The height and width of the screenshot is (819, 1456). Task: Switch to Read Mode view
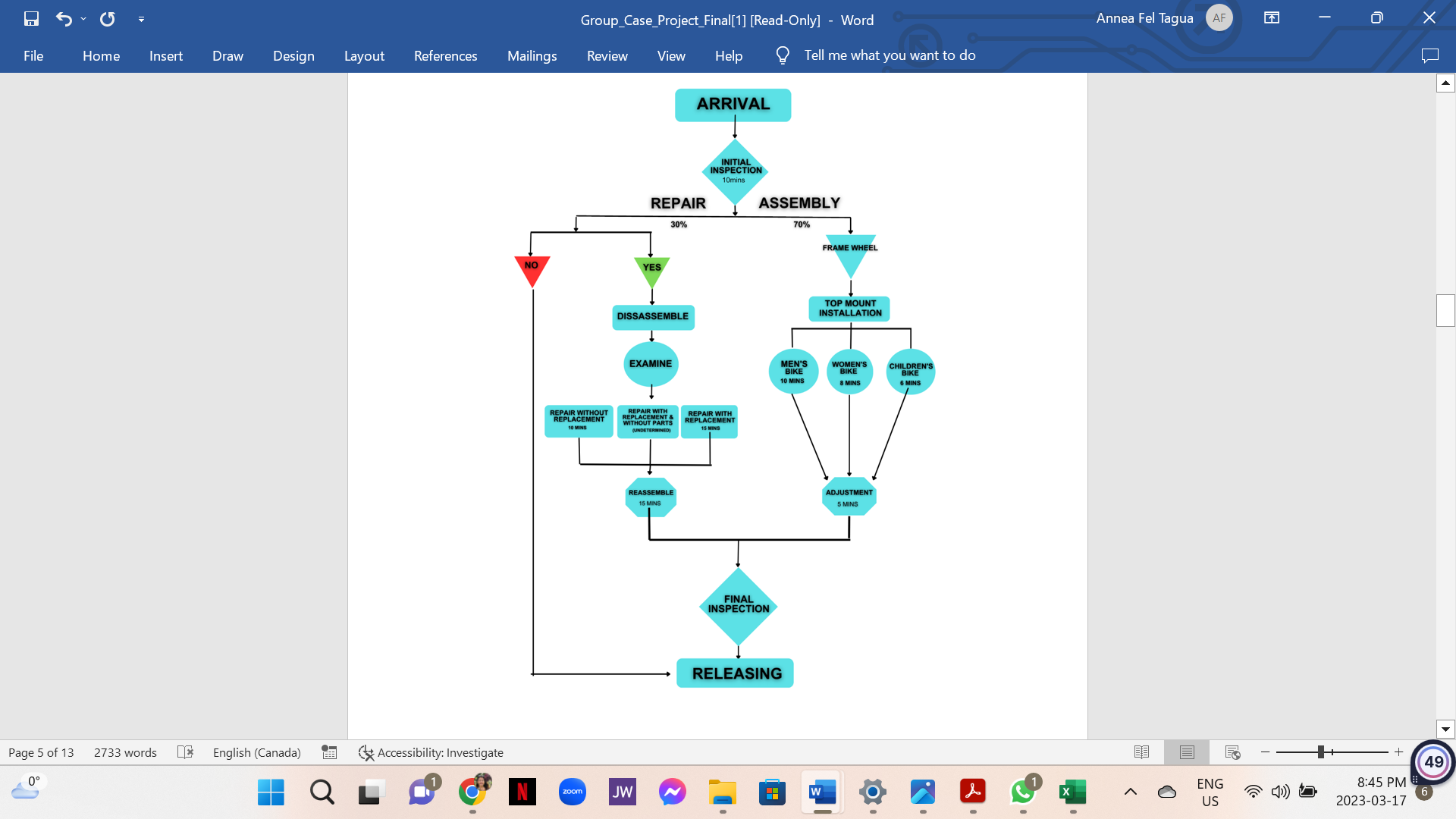(1141, 752)
